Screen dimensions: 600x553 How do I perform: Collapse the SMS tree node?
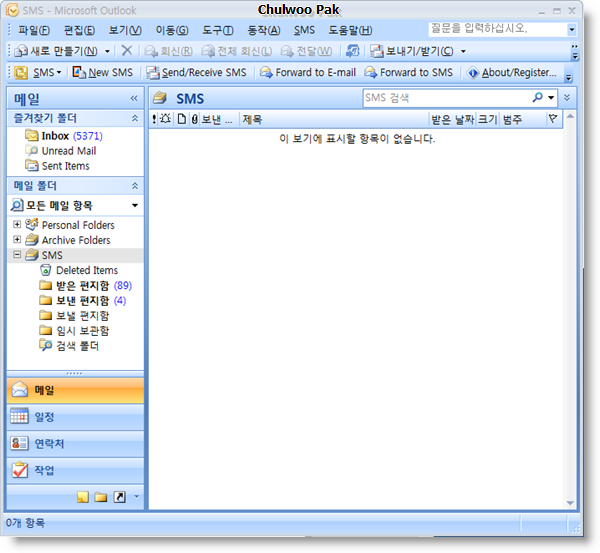pos(17,254)
